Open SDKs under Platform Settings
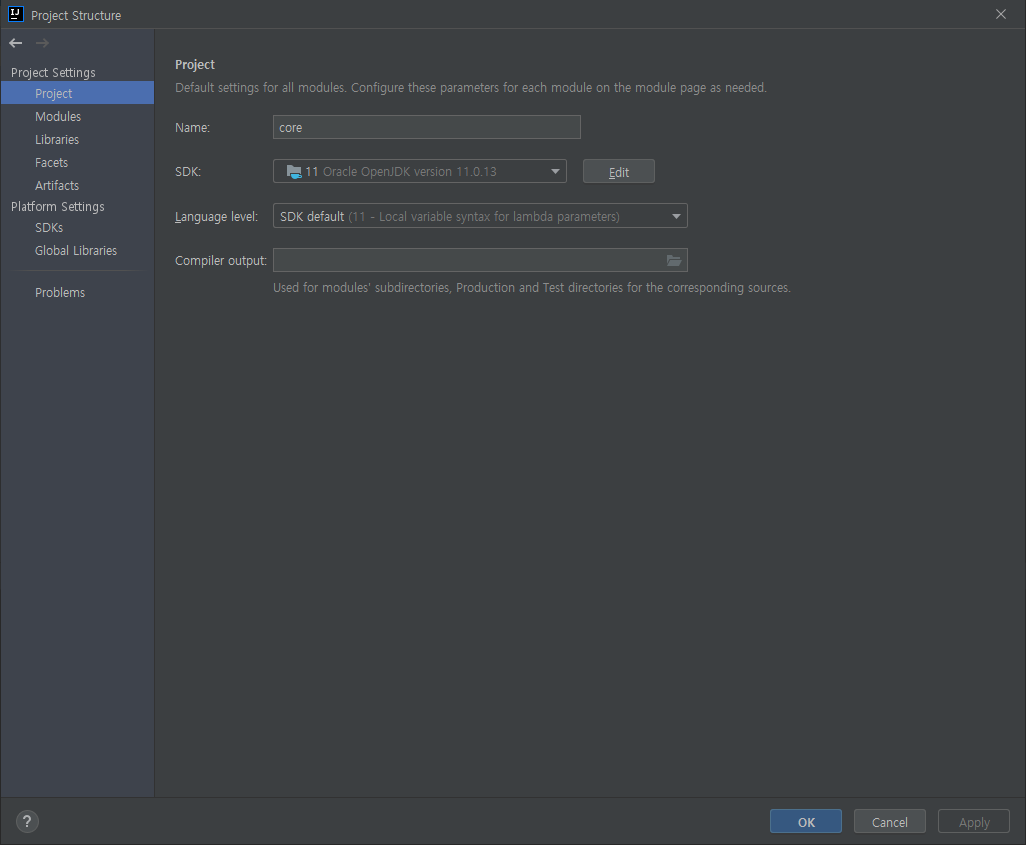 [x=77, y=228]
